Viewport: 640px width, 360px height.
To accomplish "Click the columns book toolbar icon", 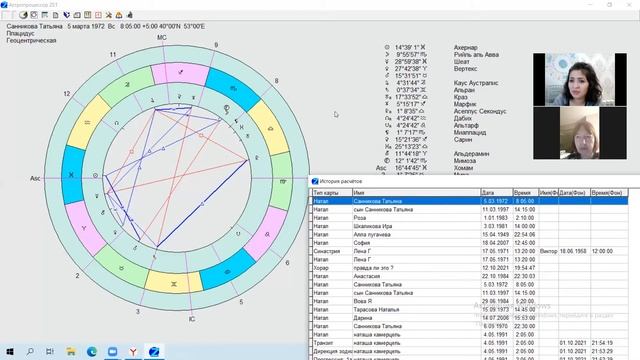I will 87,15.
